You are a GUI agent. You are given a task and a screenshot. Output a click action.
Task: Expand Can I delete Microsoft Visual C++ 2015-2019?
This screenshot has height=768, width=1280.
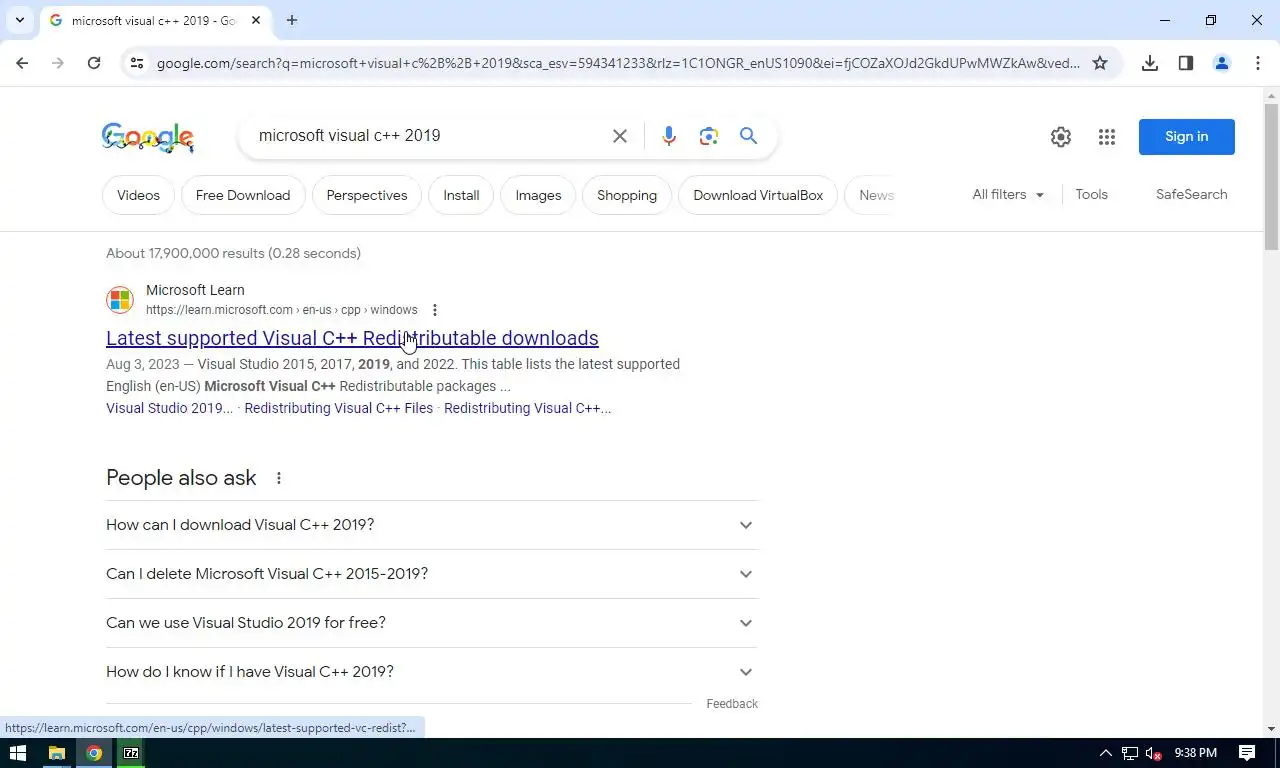[432, 574]
